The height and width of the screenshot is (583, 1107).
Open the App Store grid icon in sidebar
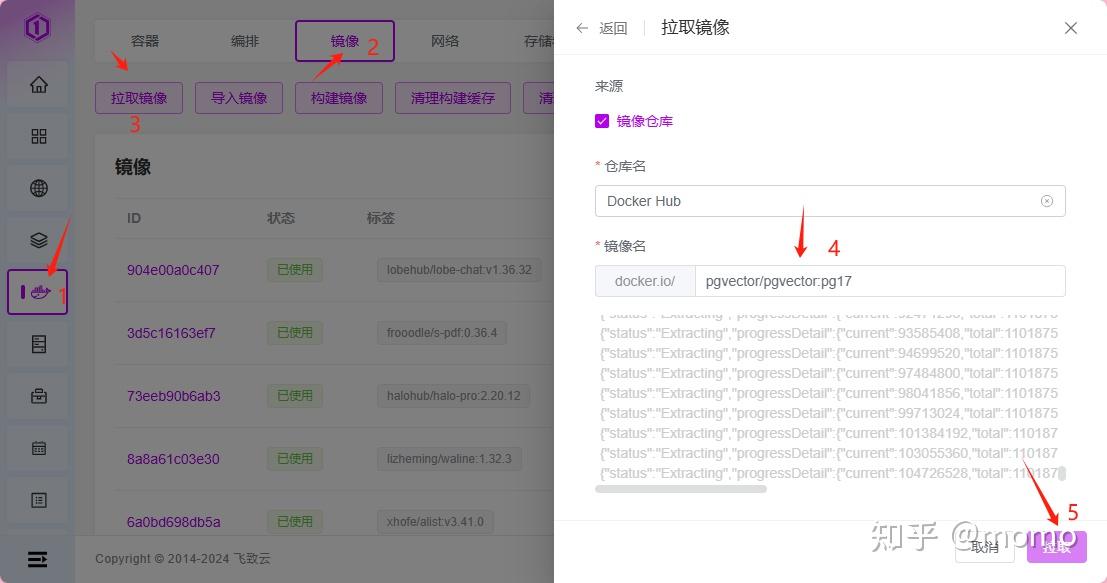37,135
